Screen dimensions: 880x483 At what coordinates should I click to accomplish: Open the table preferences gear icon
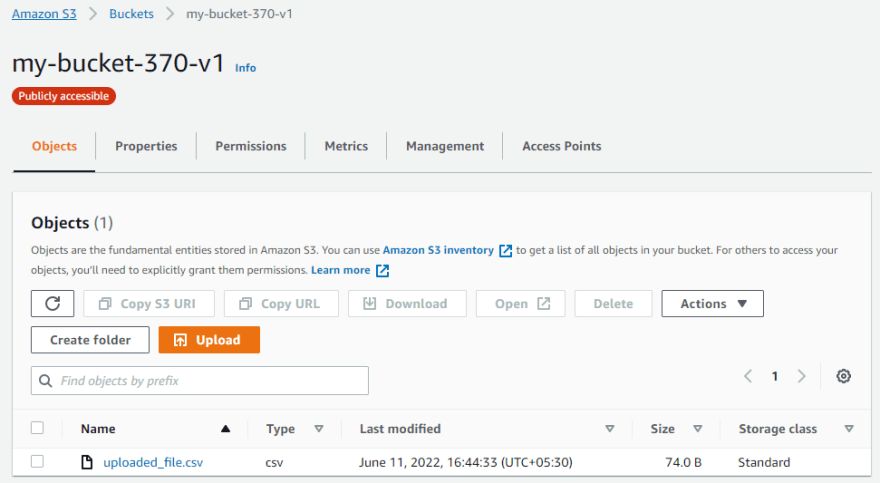(843, 376)
